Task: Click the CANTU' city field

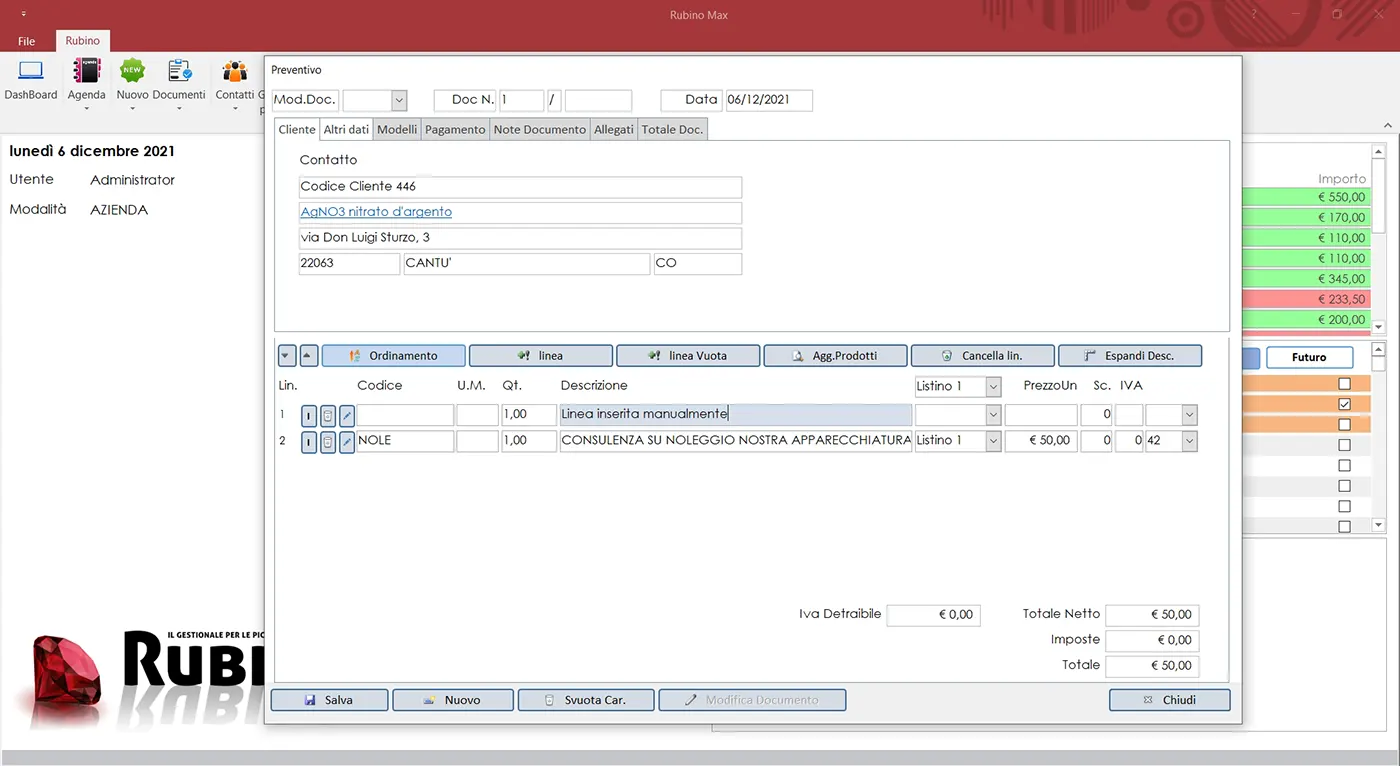Action: (x=527, y=264)
